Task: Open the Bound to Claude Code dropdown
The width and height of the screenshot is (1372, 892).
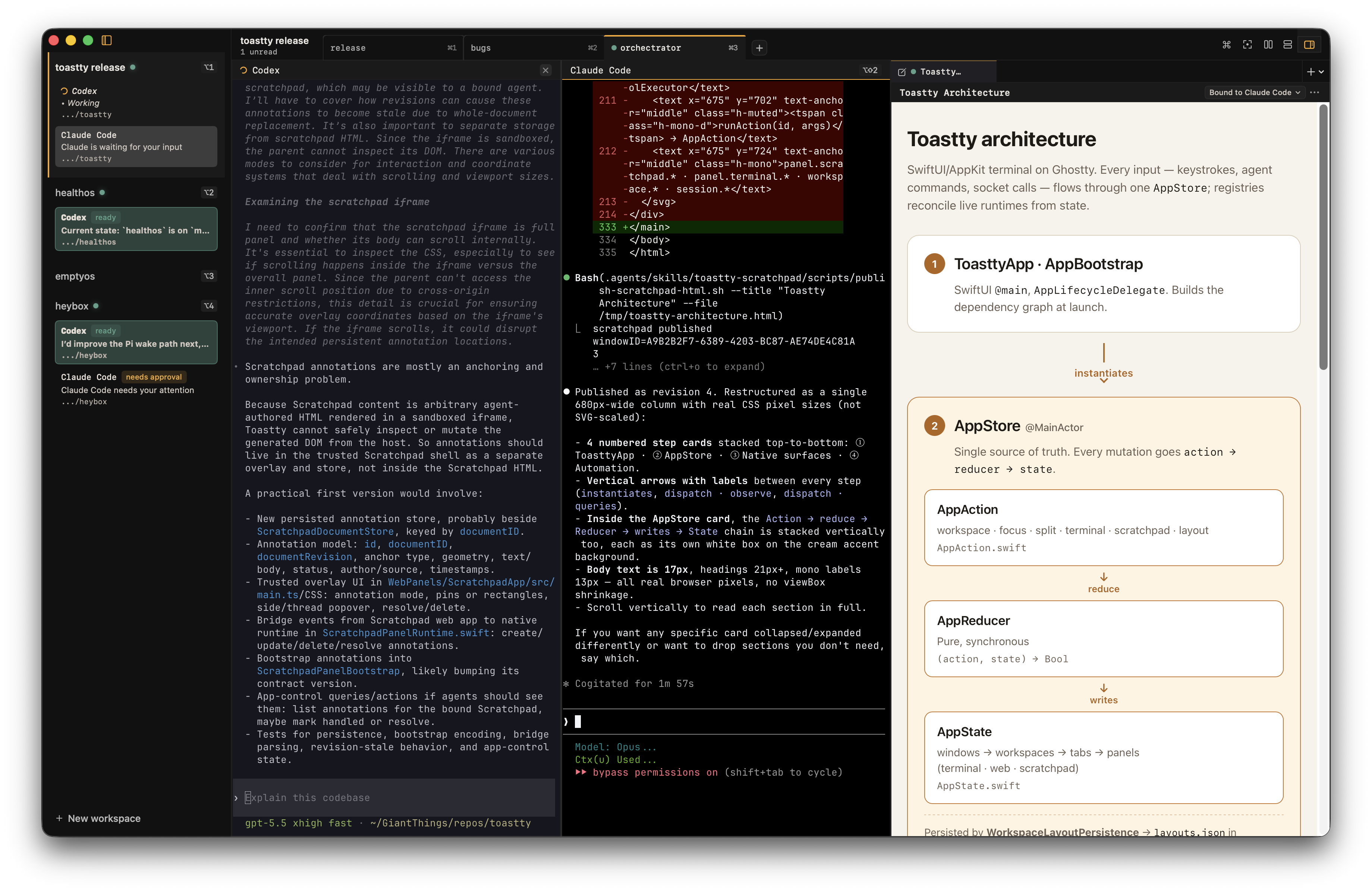Action: (x=1255, y=92)
